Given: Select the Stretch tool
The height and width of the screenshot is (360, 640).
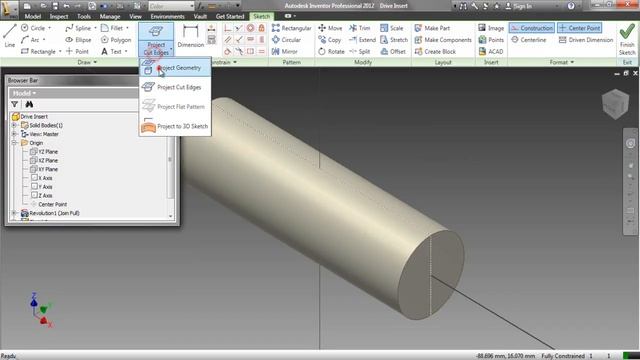Looking at the screenshot, I should pos(394,40).
